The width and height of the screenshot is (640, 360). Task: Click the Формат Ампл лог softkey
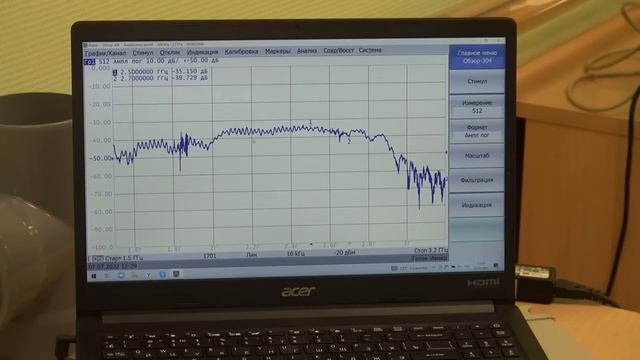pos(477,131)
